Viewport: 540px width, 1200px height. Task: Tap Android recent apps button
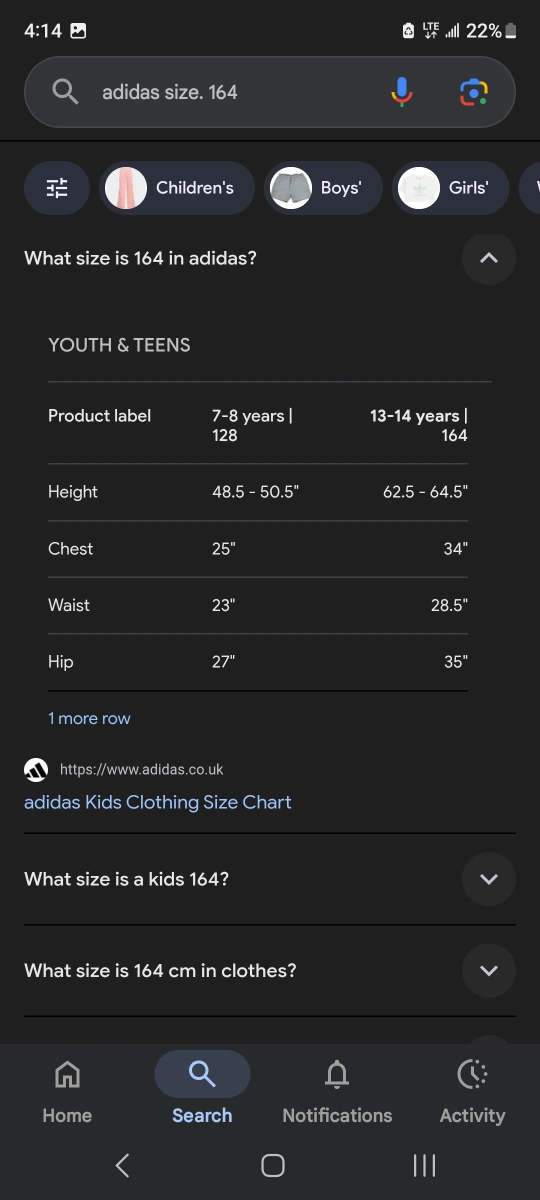[424, 1165]
